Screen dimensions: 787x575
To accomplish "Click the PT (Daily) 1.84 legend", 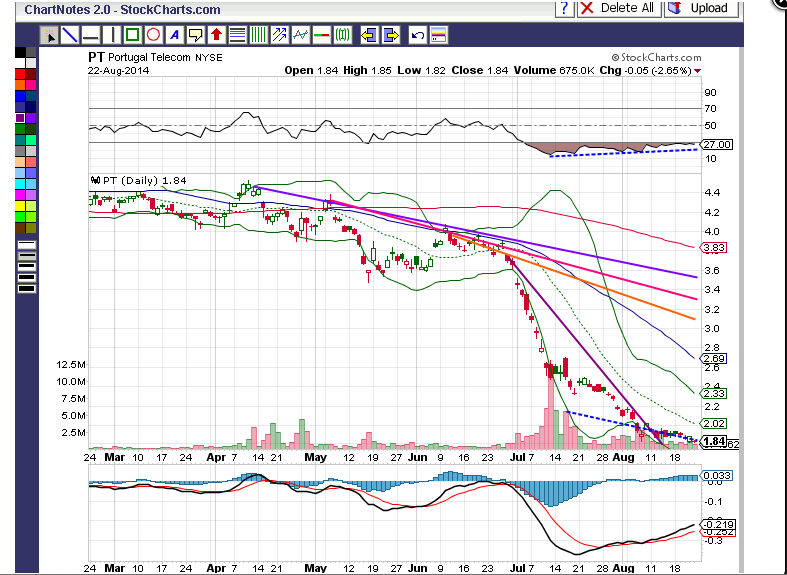I will (x=139, y=181).
